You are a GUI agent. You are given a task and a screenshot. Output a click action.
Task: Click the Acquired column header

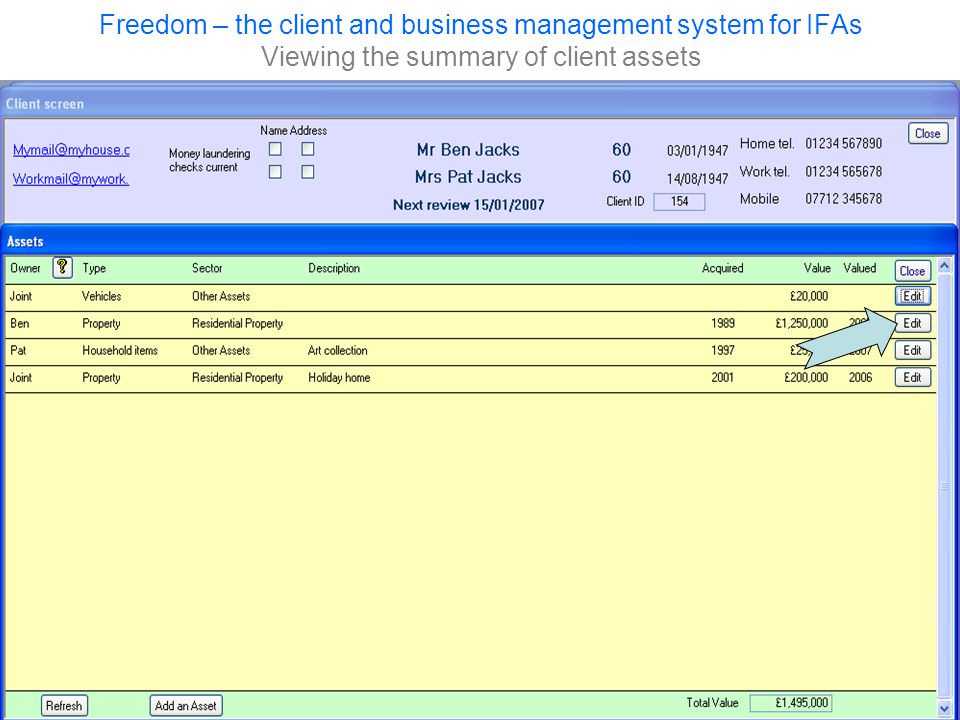722,268
